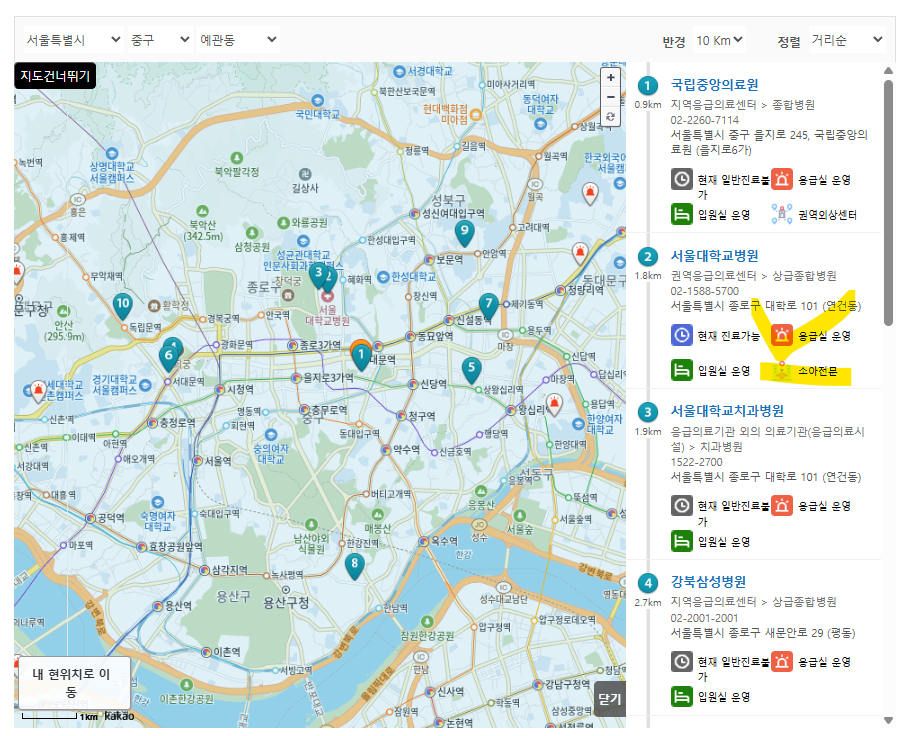Screen dimensions: 909x736
Task: Click siren marker near 신촌 세대학교
Action: [38, 391]
